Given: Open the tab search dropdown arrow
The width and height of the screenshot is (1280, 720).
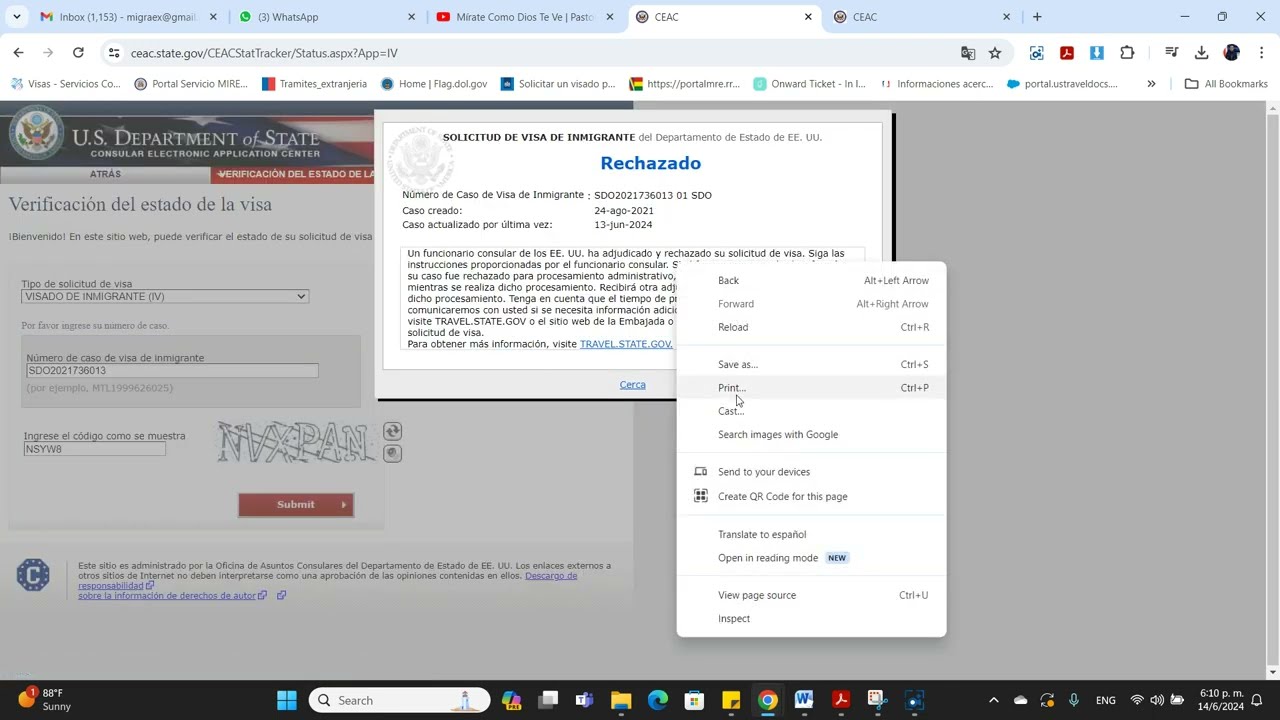Looking at the screenshot, I should pos(18,17).
